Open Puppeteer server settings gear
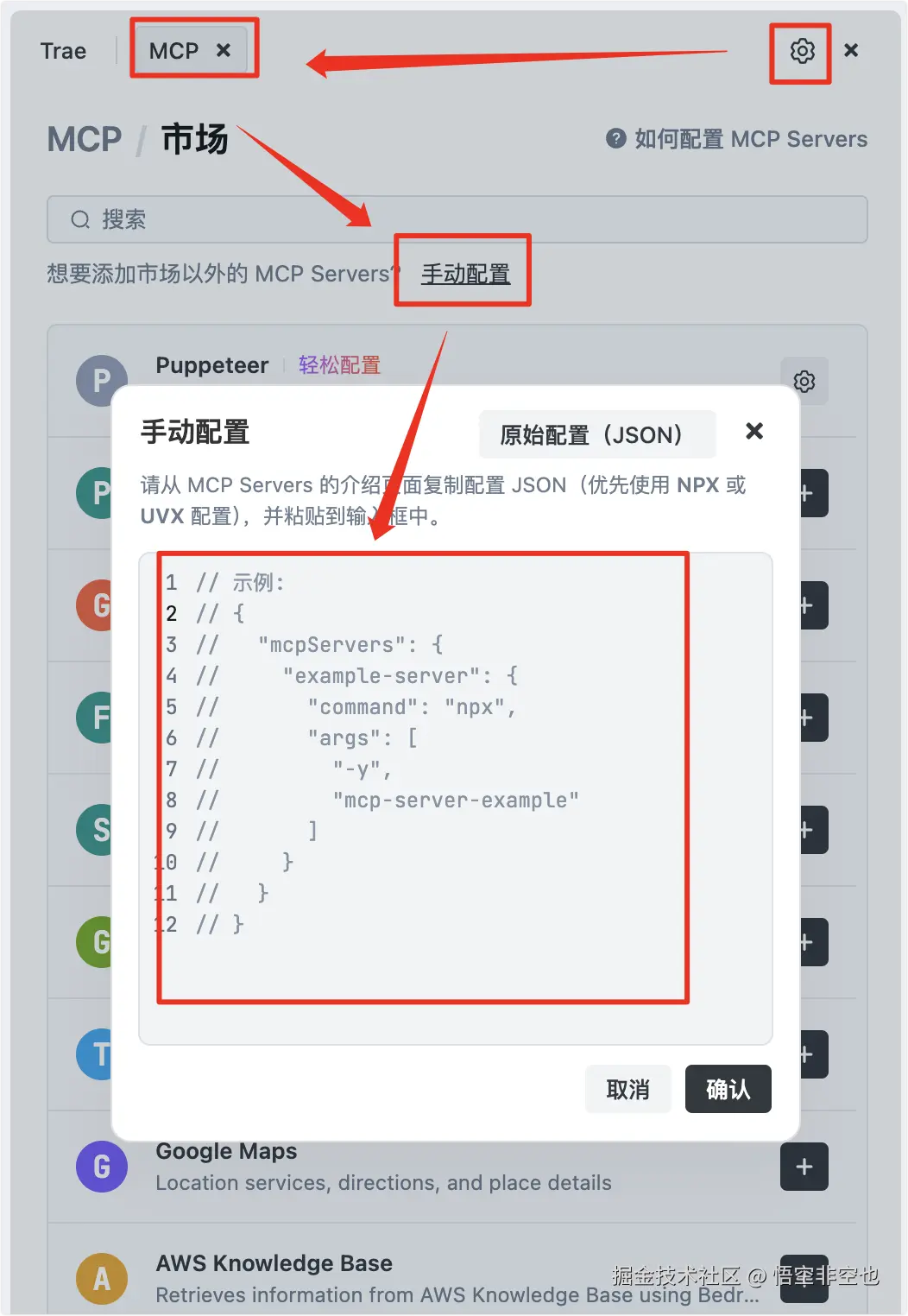908x1316 pixels. [x=804, y=381]
